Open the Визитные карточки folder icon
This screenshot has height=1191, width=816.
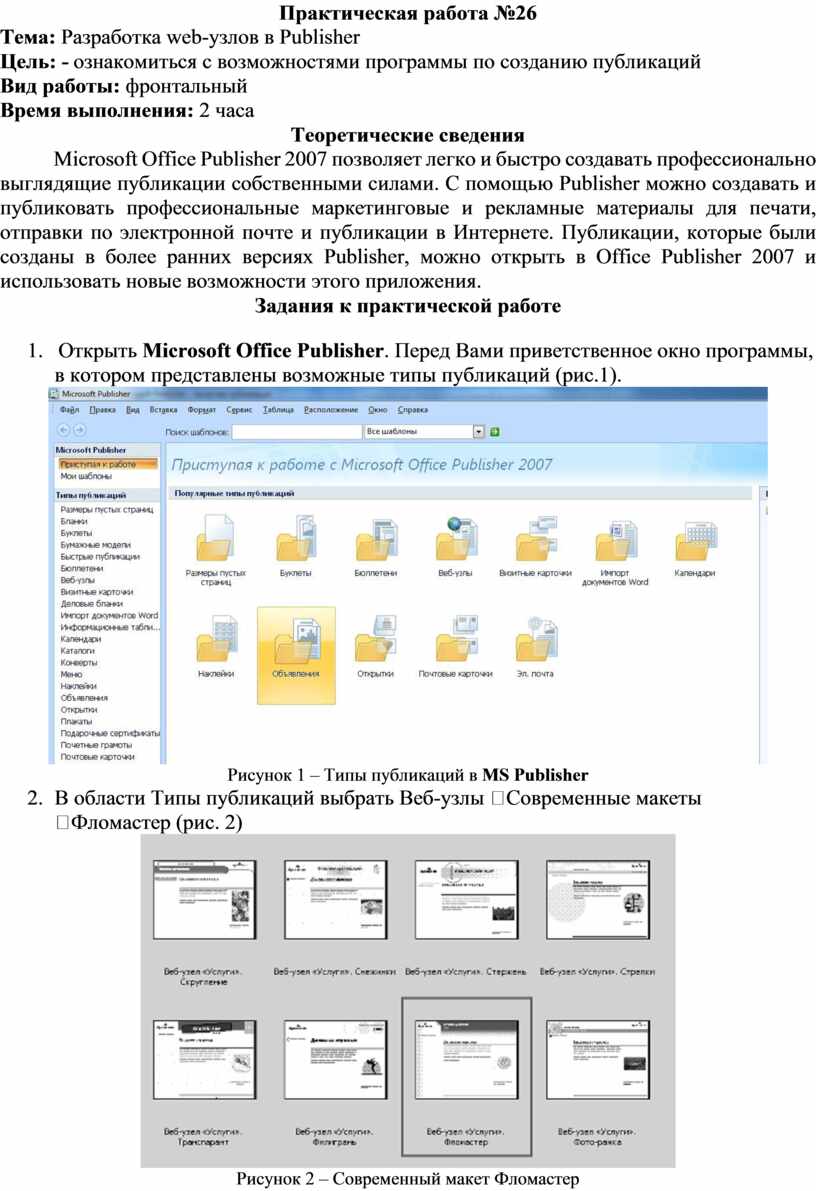[535, 539]
